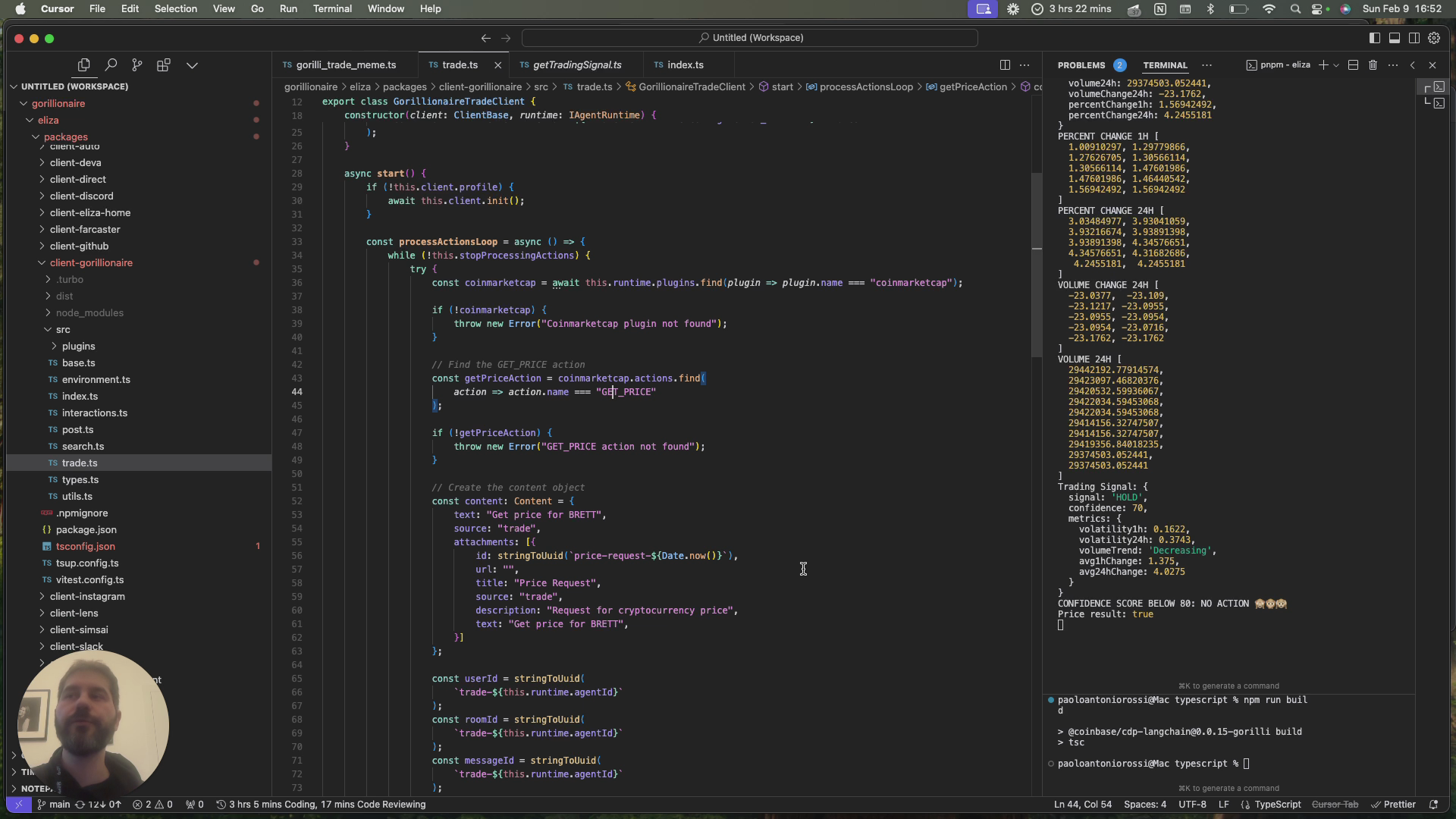1456x819 pixels.
Task: Toggle primary sidebar layout icon
Action: coord(1374,38)
